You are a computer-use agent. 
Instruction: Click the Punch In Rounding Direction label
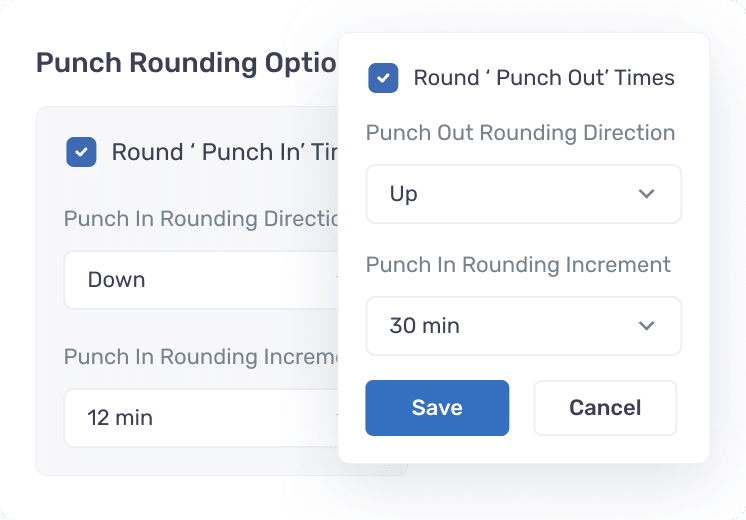(x=201, y=219)
